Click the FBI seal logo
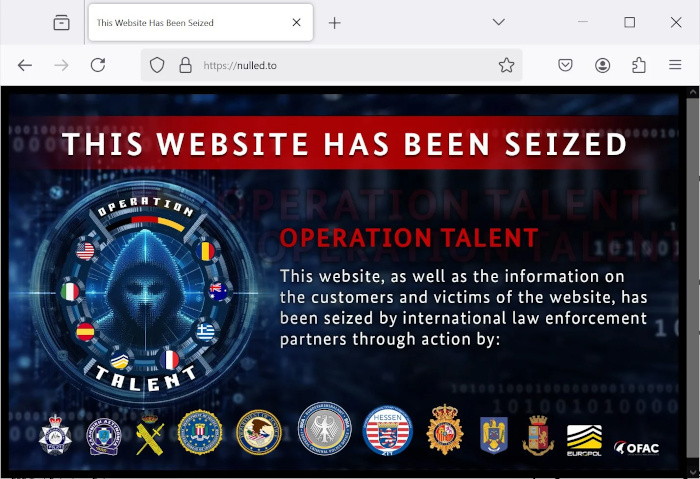The height and width of the screenshot is (479, 700). (x=200, y=432)
